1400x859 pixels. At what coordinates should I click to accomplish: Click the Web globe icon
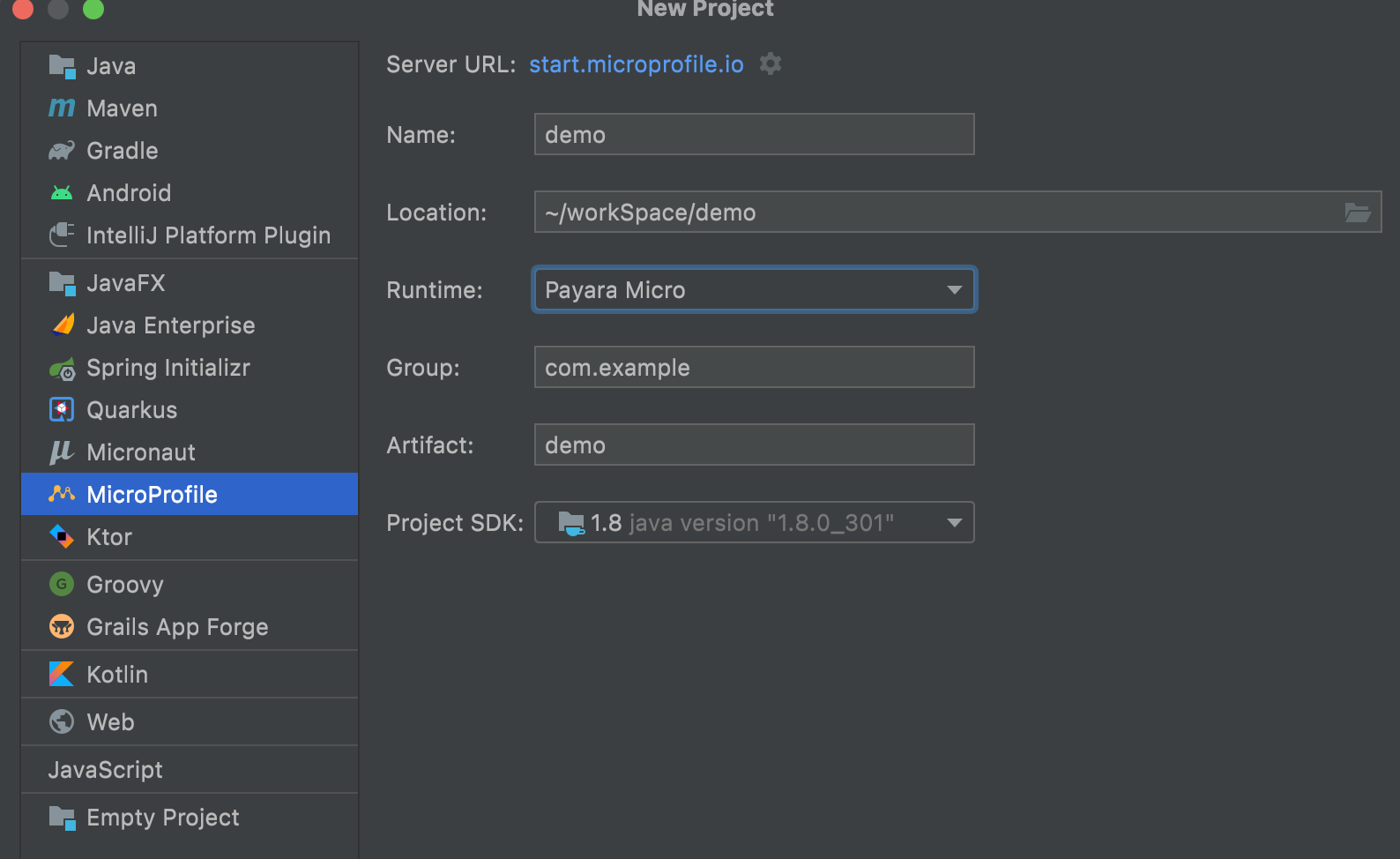click(62, 721)
